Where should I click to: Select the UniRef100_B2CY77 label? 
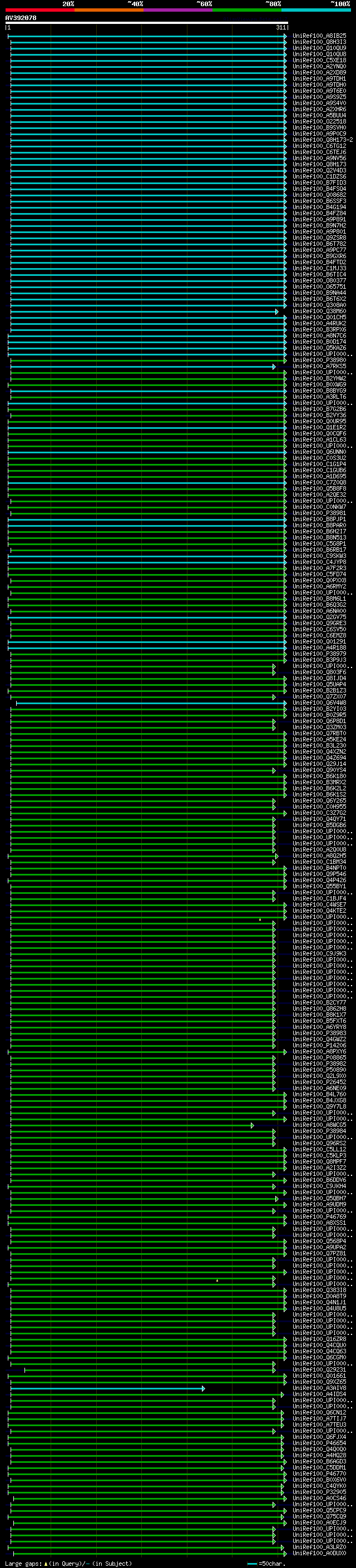click(319, 1002)
